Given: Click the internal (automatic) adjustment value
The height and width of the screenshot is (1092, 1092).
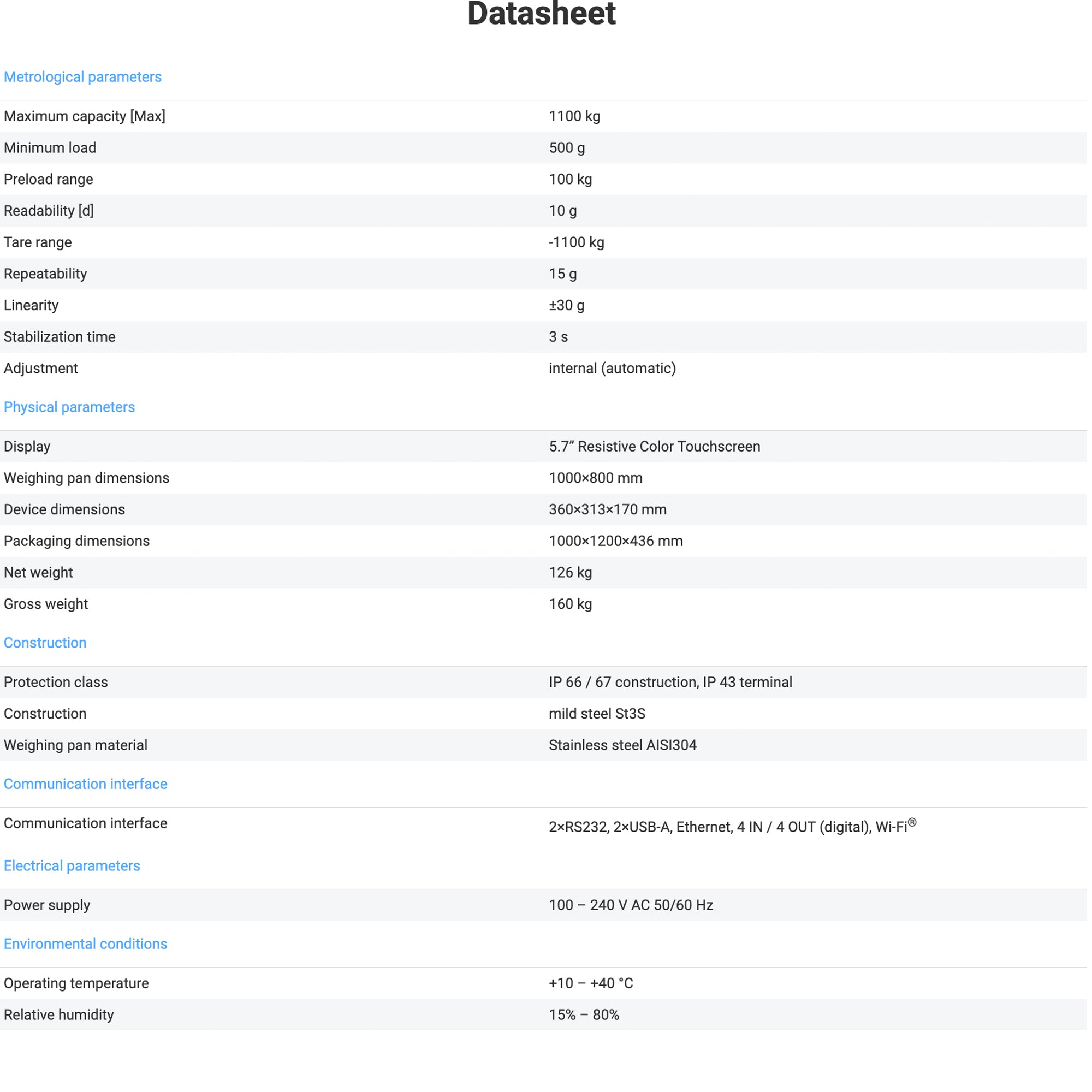Looking at the screenshot, I should (x=612, y=369).
